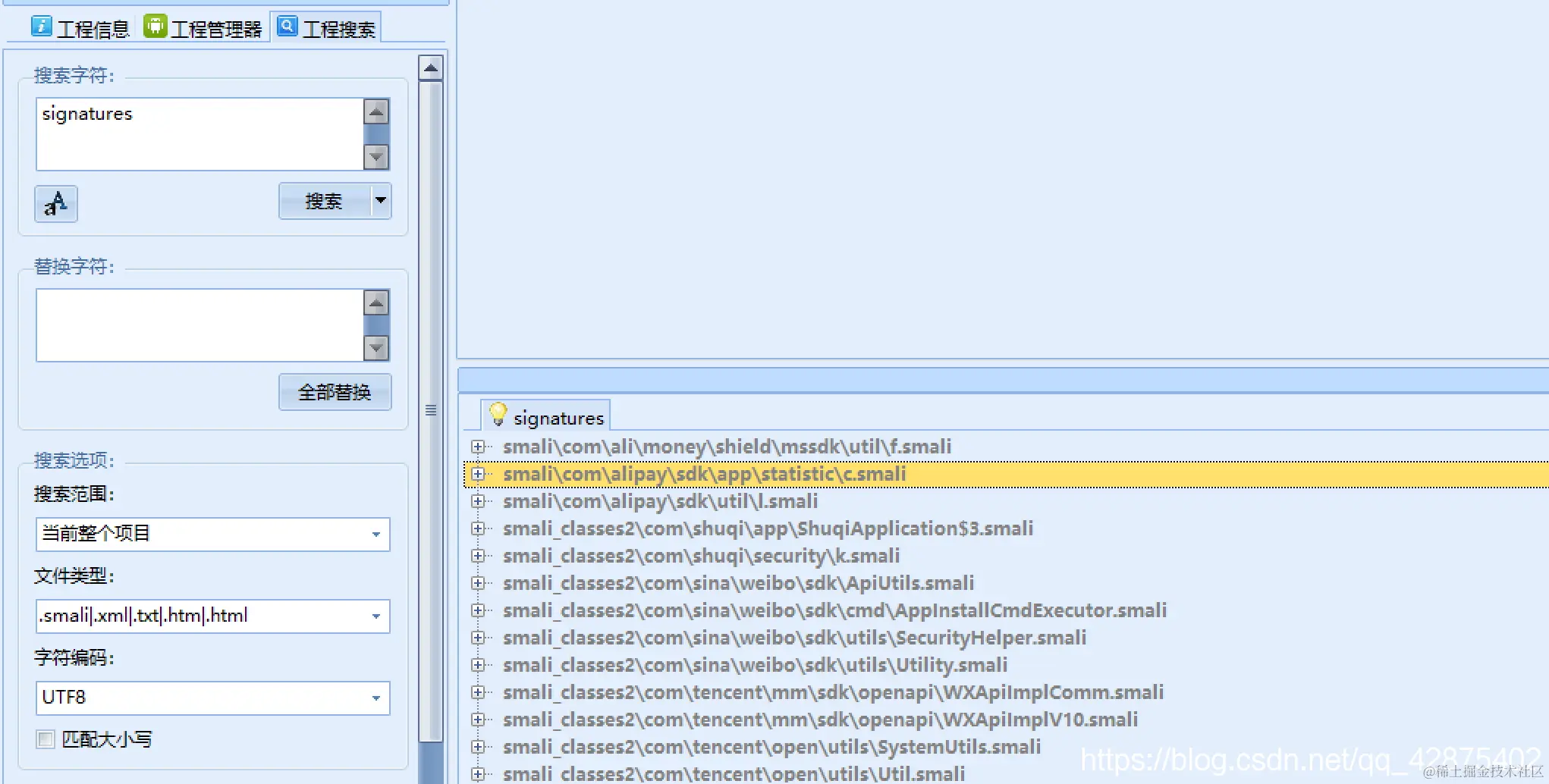1549x784 pixels.
Task: Click the left panel scroll up arrow
Action: [x=431, y=68]
